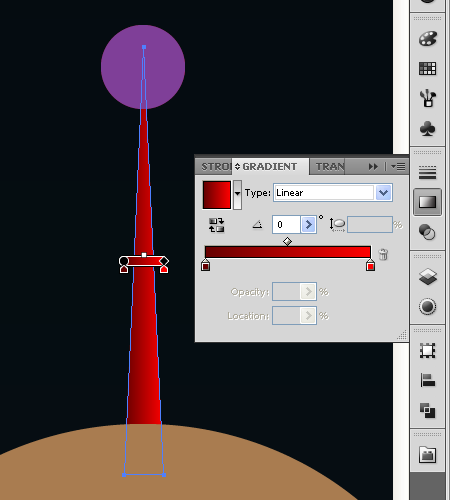Screen dimensions: 450x500
Task: Open the Appearance panel icon
Action: [x=427, y=306]
